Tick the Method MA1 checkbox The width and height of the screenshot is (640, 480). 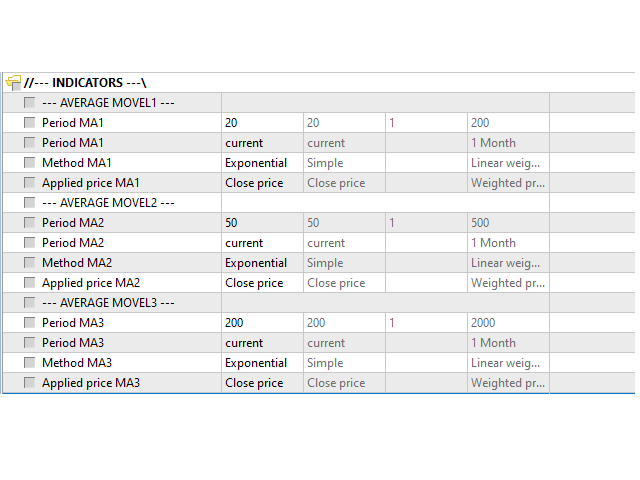(29, 162)
